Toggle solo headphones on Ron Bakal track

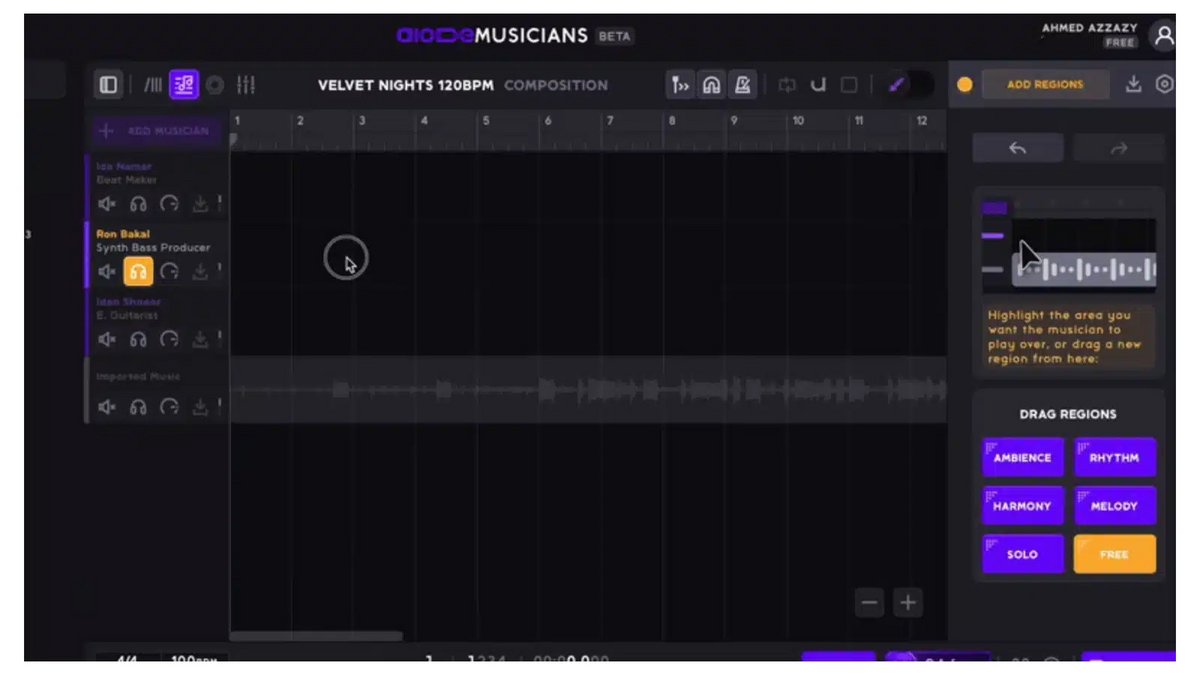click(x=138, y=271)
